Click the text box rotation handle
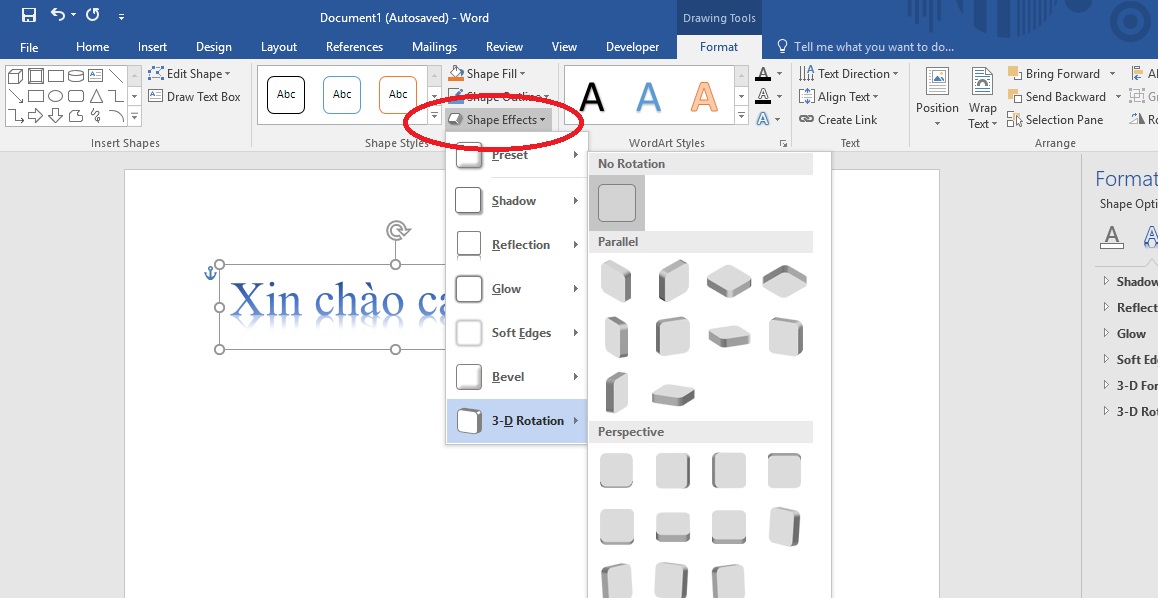The image size is (1158, 598). coord(397,231)
